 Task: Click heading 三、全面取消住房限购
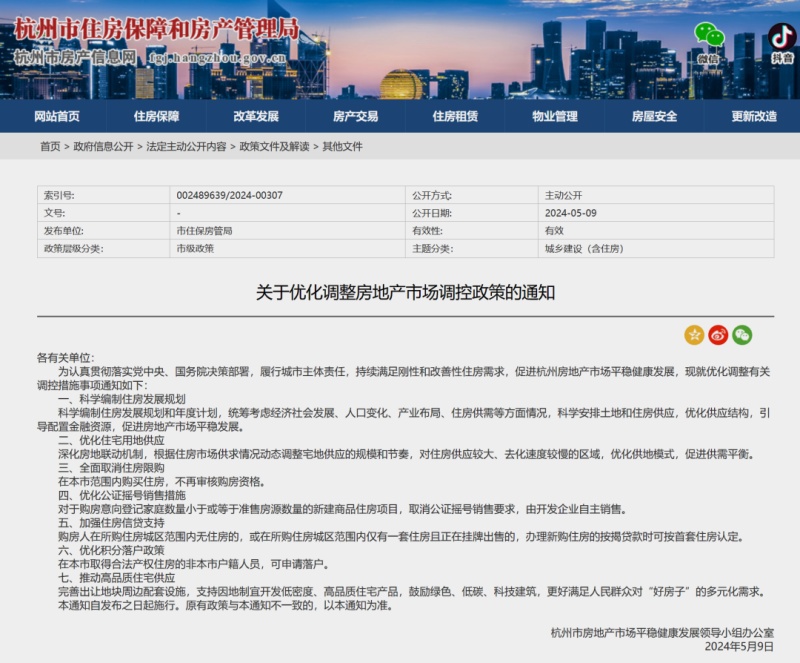click(x=111, y=468)
